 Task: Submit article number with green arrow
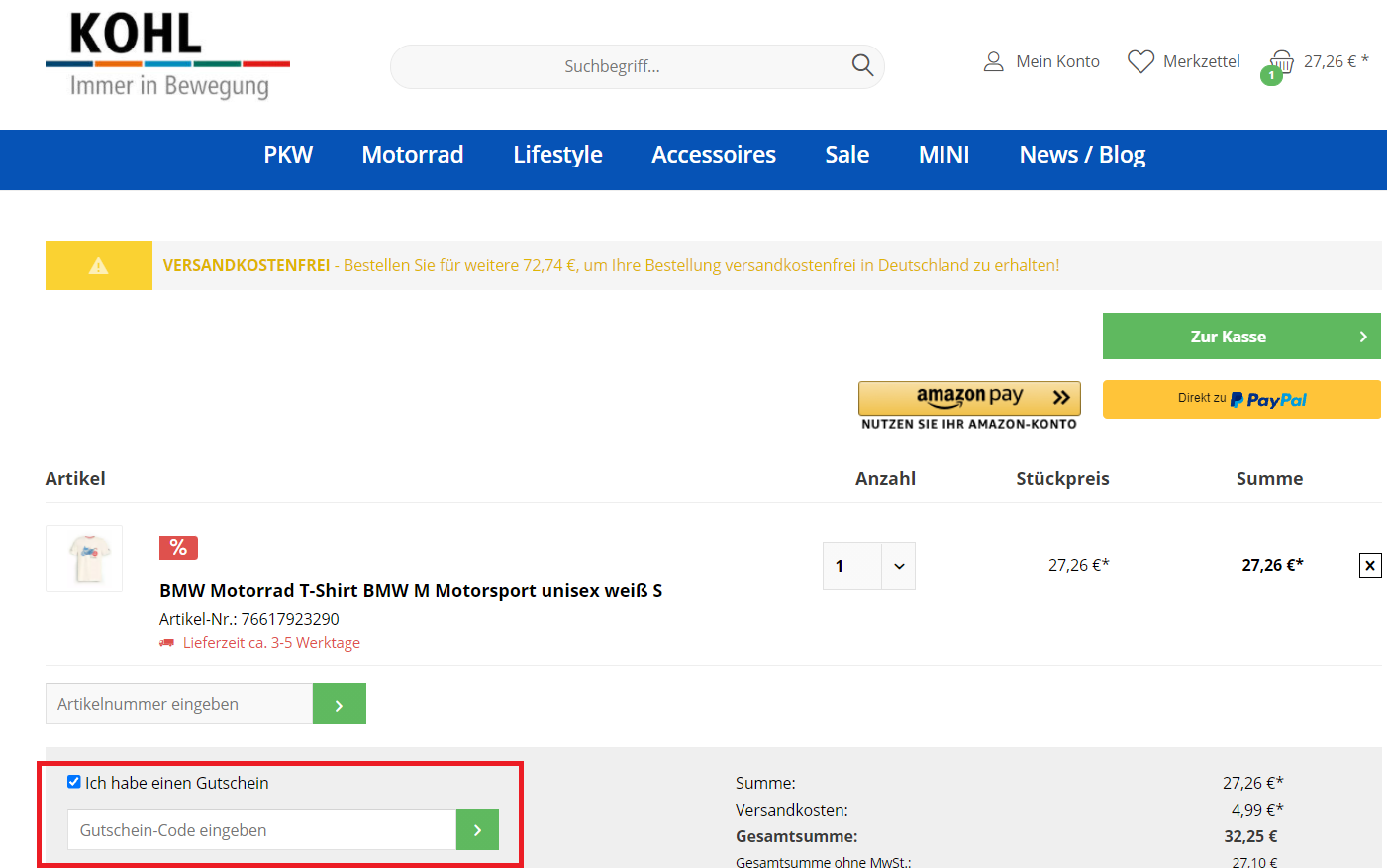[x=340, y=704]
